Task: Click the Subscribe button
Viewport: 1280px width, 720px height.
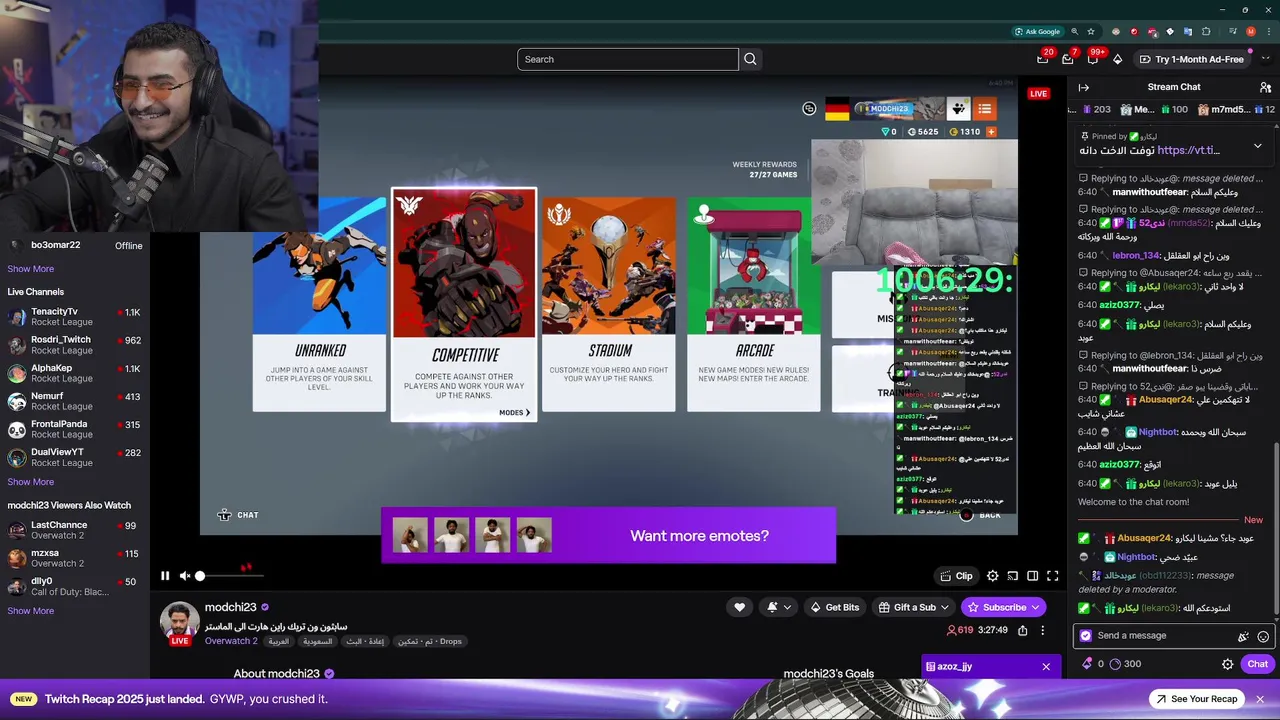Action: coord(1003,607)
